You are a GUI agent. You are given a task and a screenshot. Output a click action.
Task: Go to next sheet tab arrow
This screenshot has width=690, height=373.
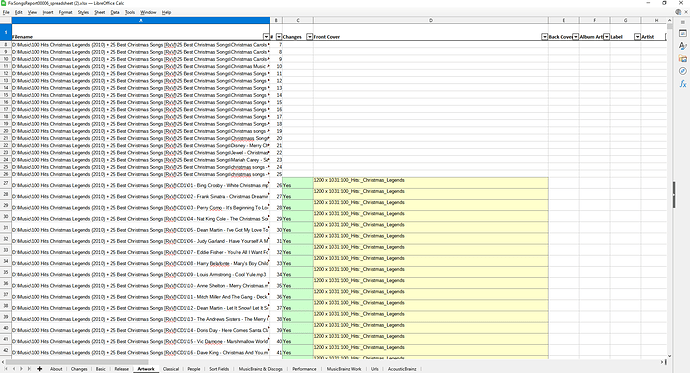(x=21, y=369)
